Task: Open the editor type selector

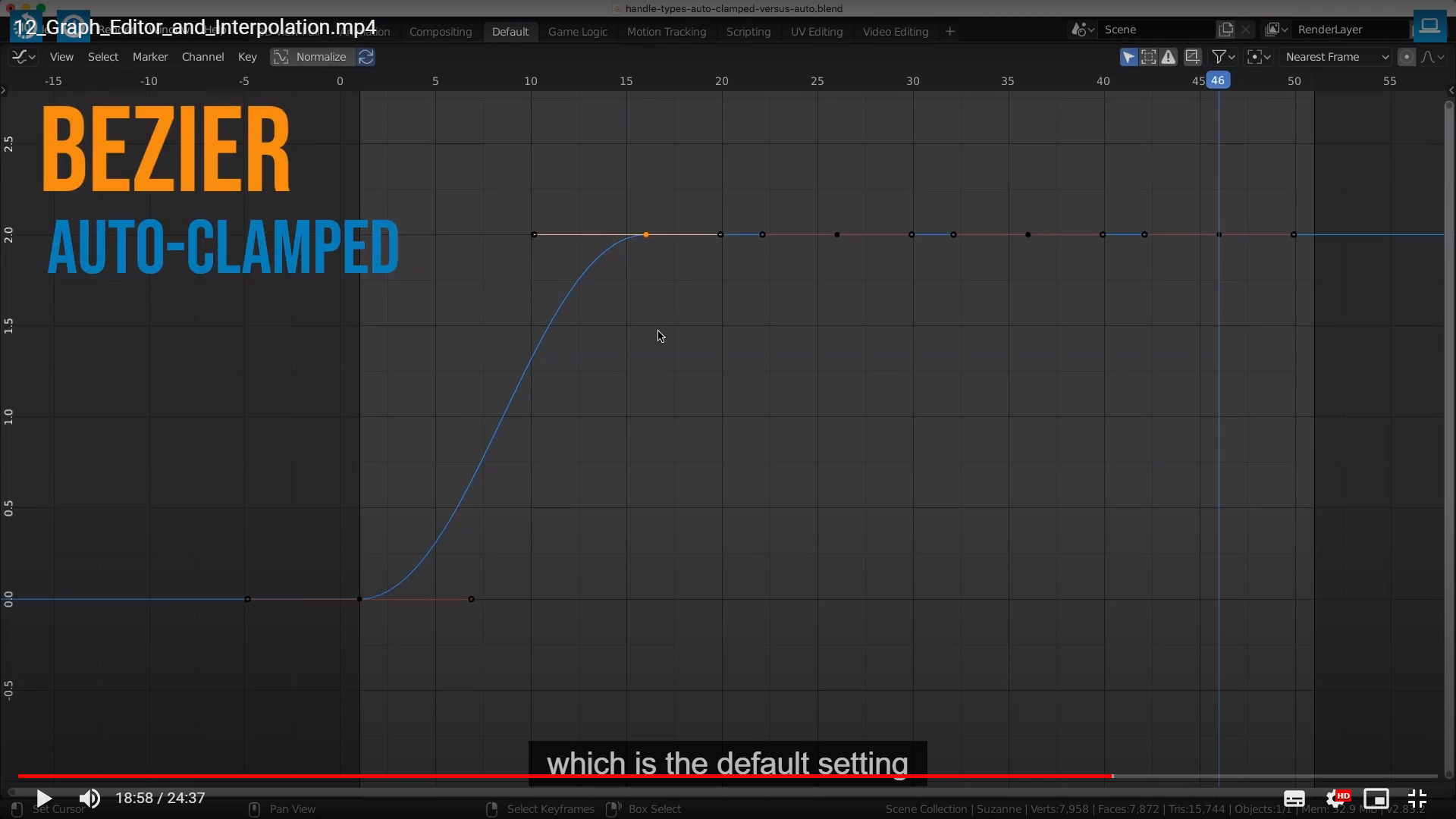Action: pyautogui.click(x=24, y=57)
